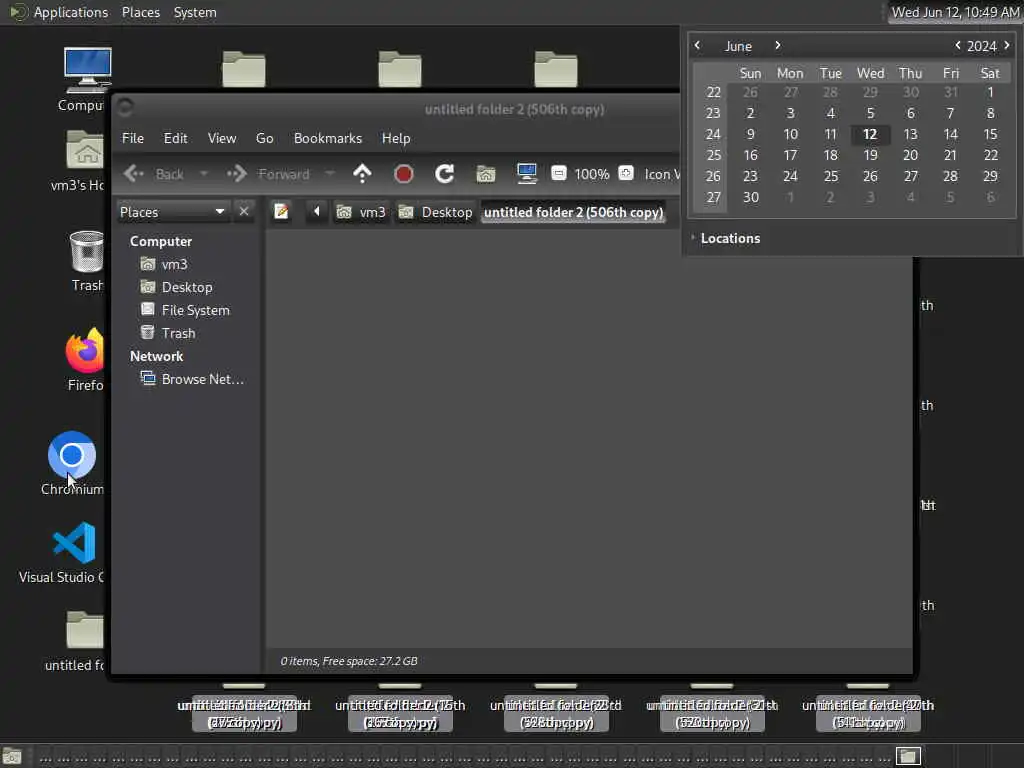Open the Computer toolbar icon
Screen dimensions: 1024x768
click(526, 173)
